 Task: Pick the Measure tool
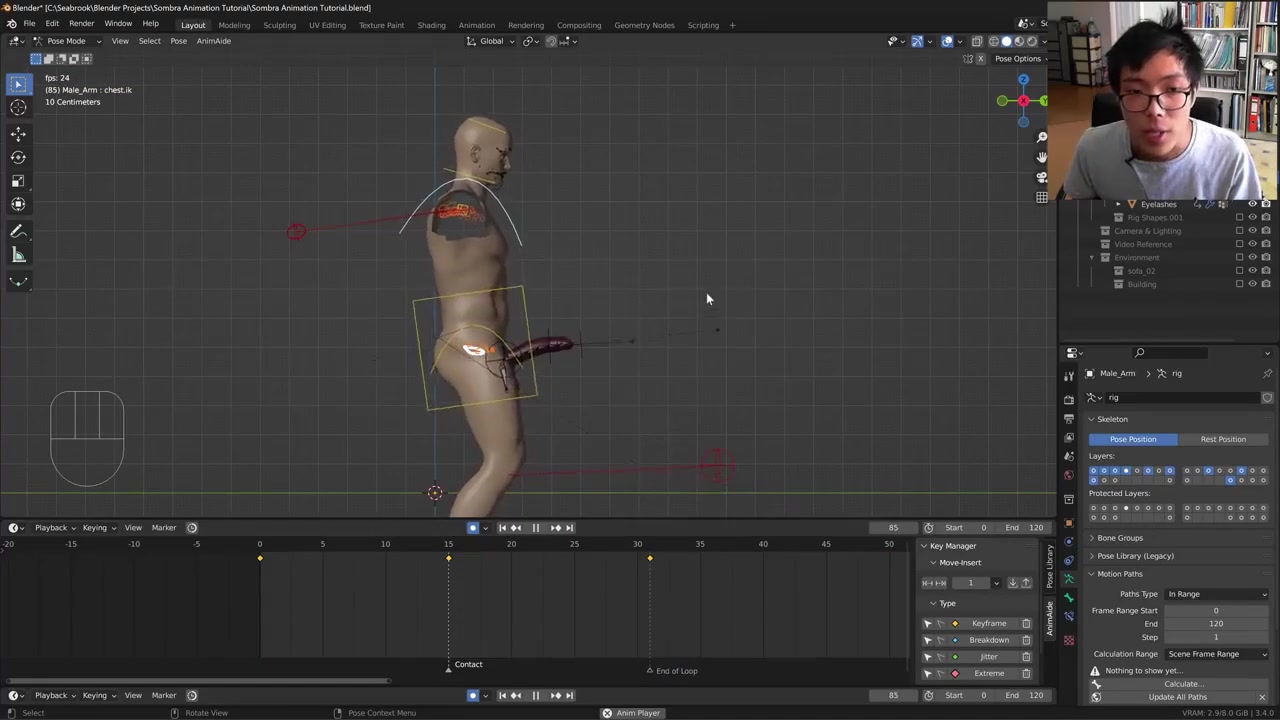point(18,255)
